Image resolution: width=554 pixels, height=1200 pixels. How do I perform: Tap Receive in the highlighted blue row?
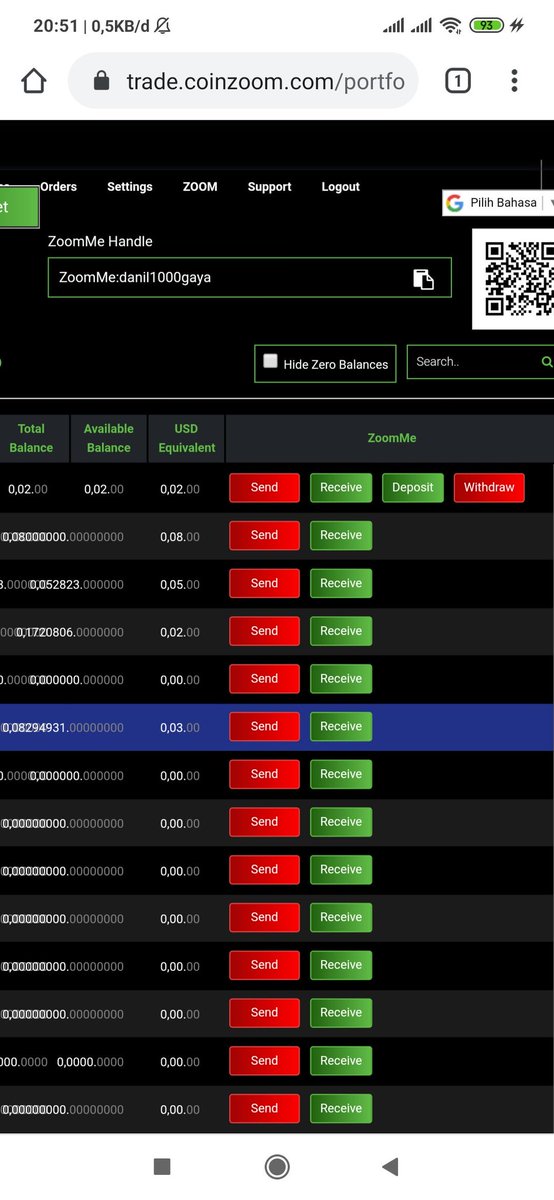coord(341,727)
